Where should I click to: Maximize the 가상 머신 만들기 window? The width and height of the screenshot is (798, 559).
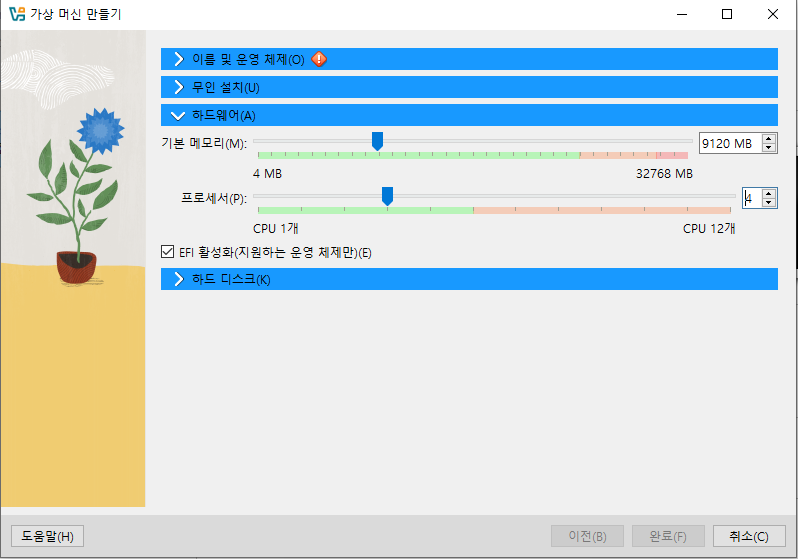727,14
